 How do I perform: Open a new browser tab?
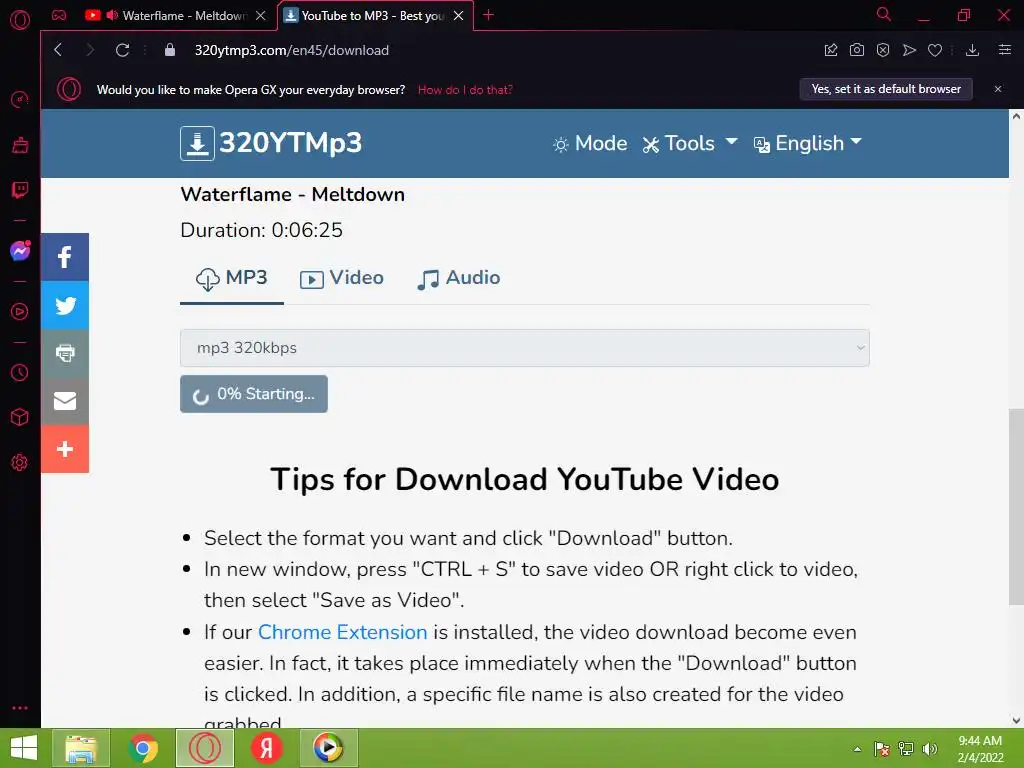(488, 15)
